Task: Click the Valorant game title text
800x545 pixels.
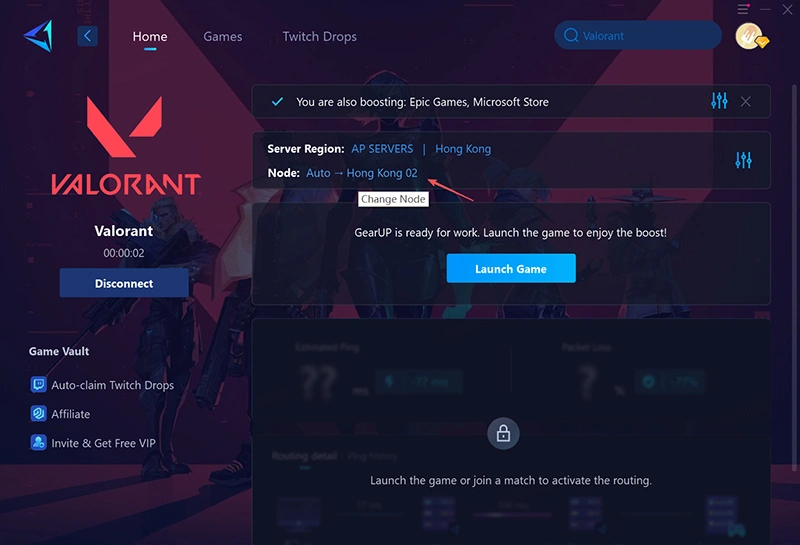Action: (x=123, y=231)
